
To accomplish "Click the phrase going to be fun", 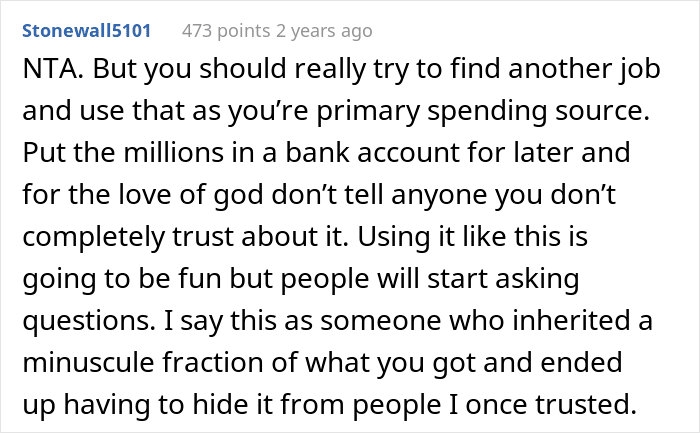I will pos(123,280).
